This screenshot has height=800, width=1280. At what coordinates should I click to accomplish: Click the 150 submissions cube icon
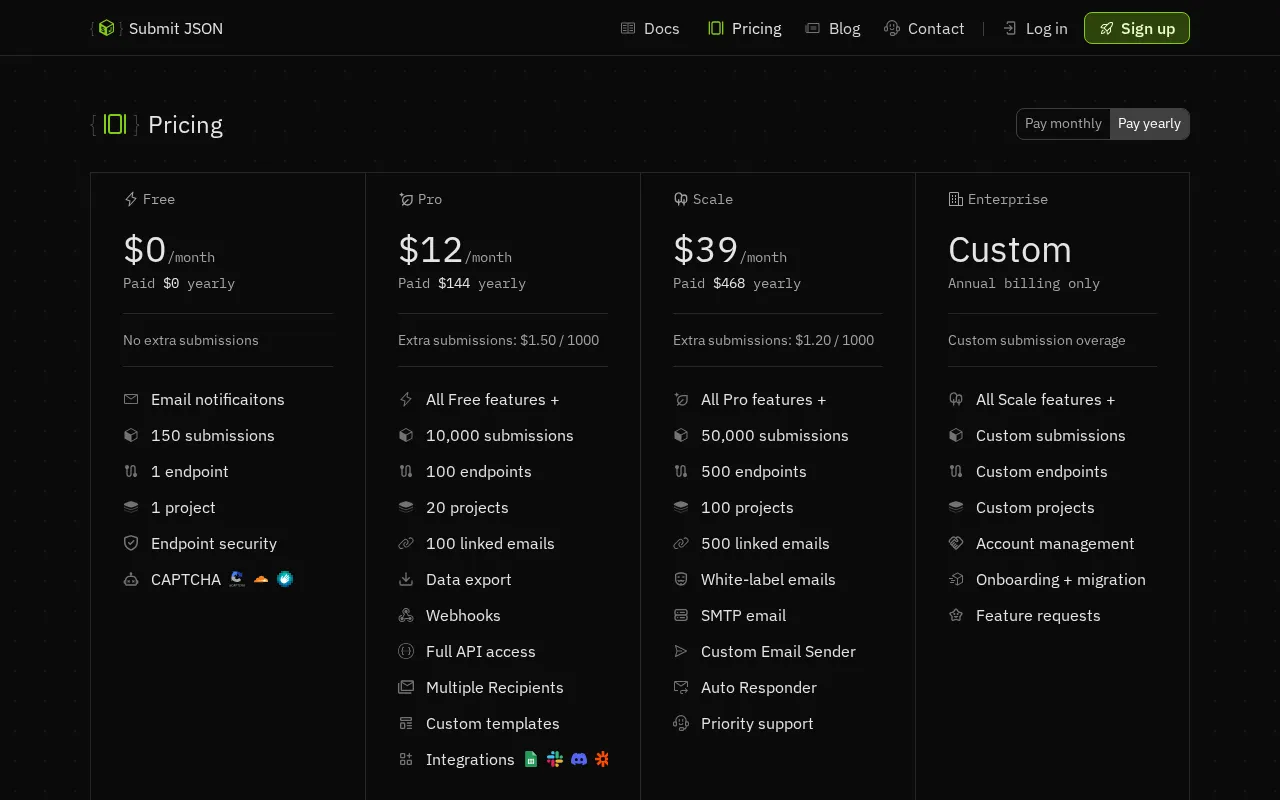coord(131,435)
